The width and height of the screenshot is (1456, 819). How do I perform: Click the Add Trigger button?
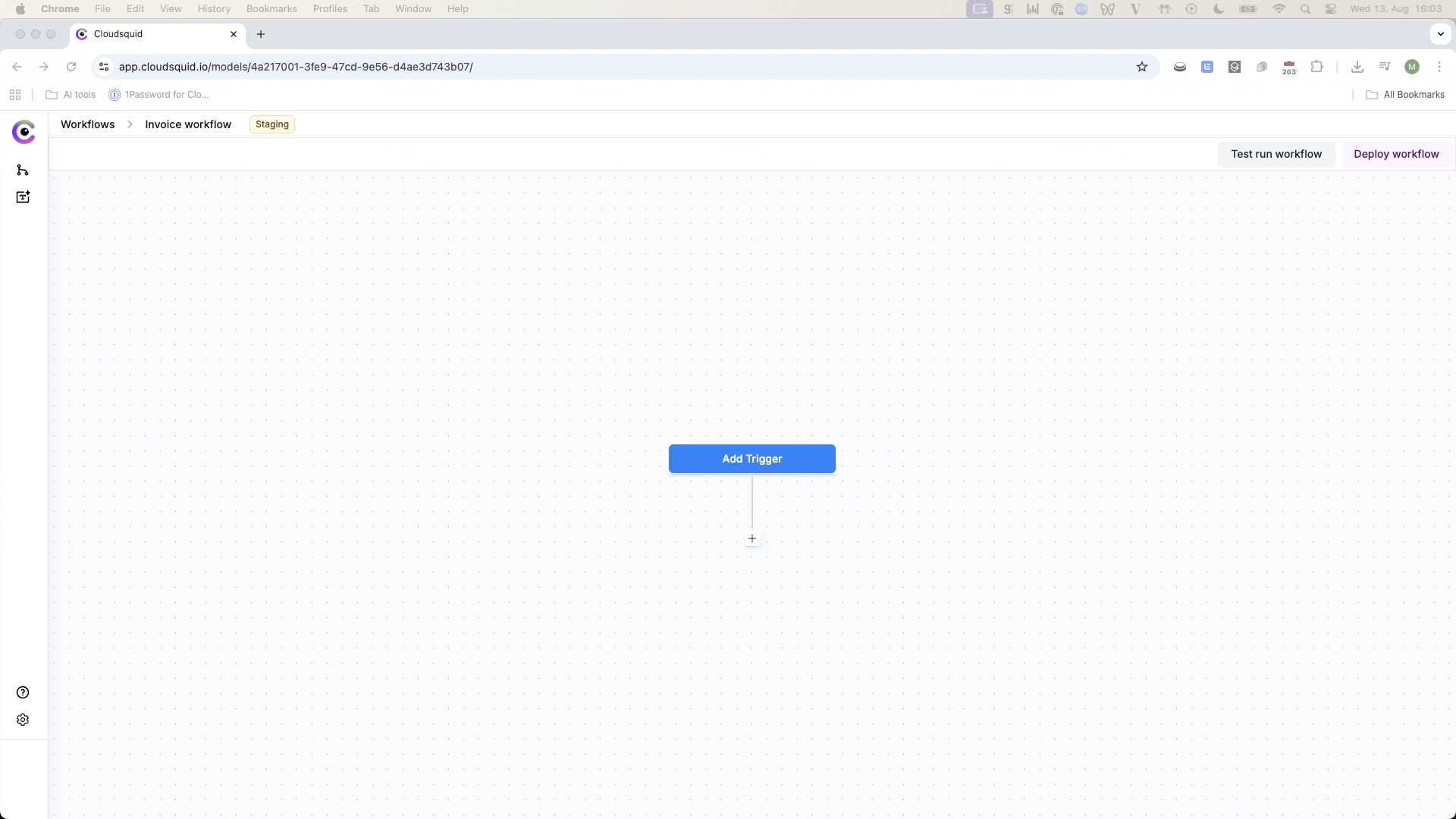coord(752,459)
